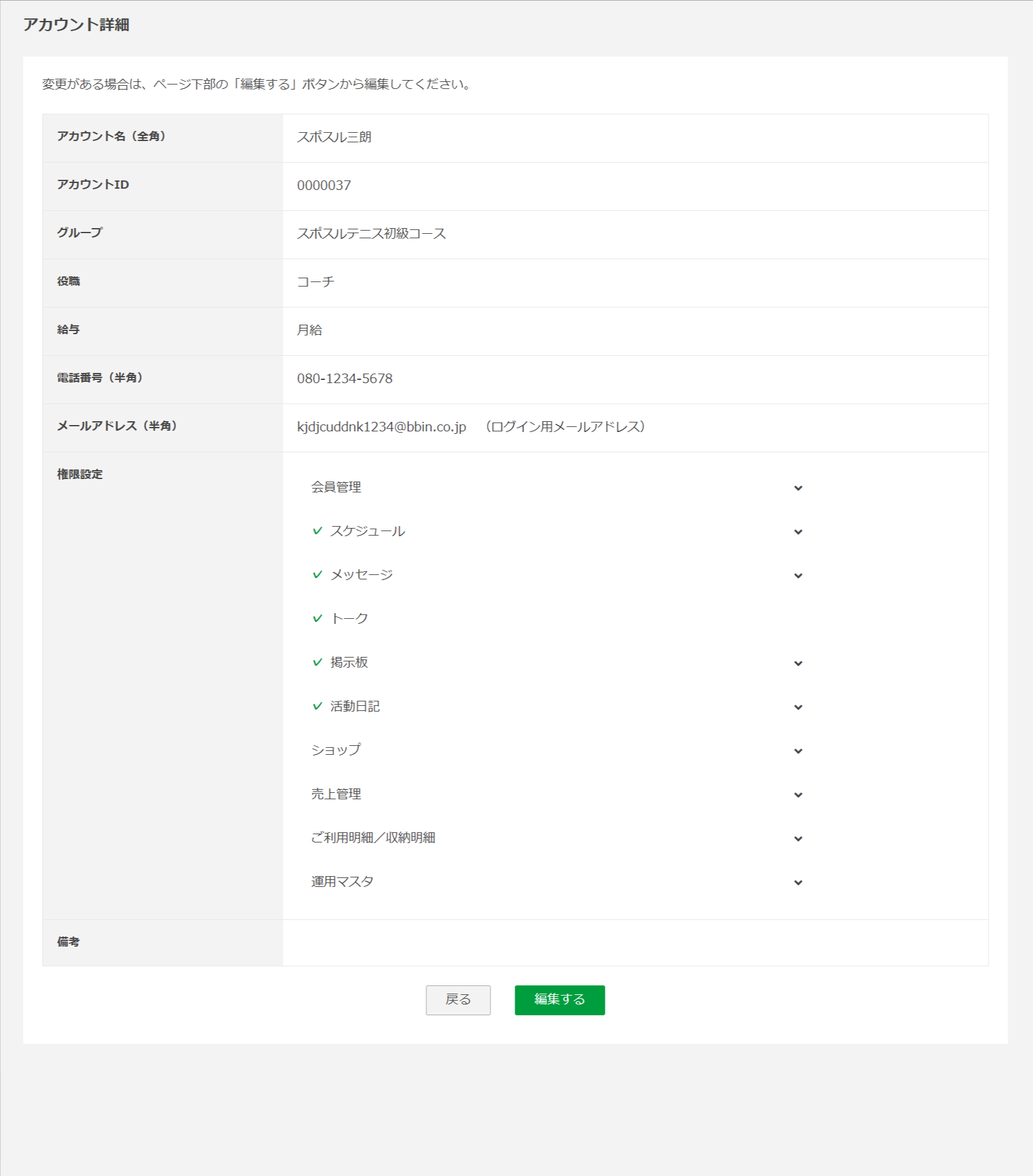This screenshot has height=1176, width=1033.
Task: Click the 戻る button
Action: tap(457, 999)
